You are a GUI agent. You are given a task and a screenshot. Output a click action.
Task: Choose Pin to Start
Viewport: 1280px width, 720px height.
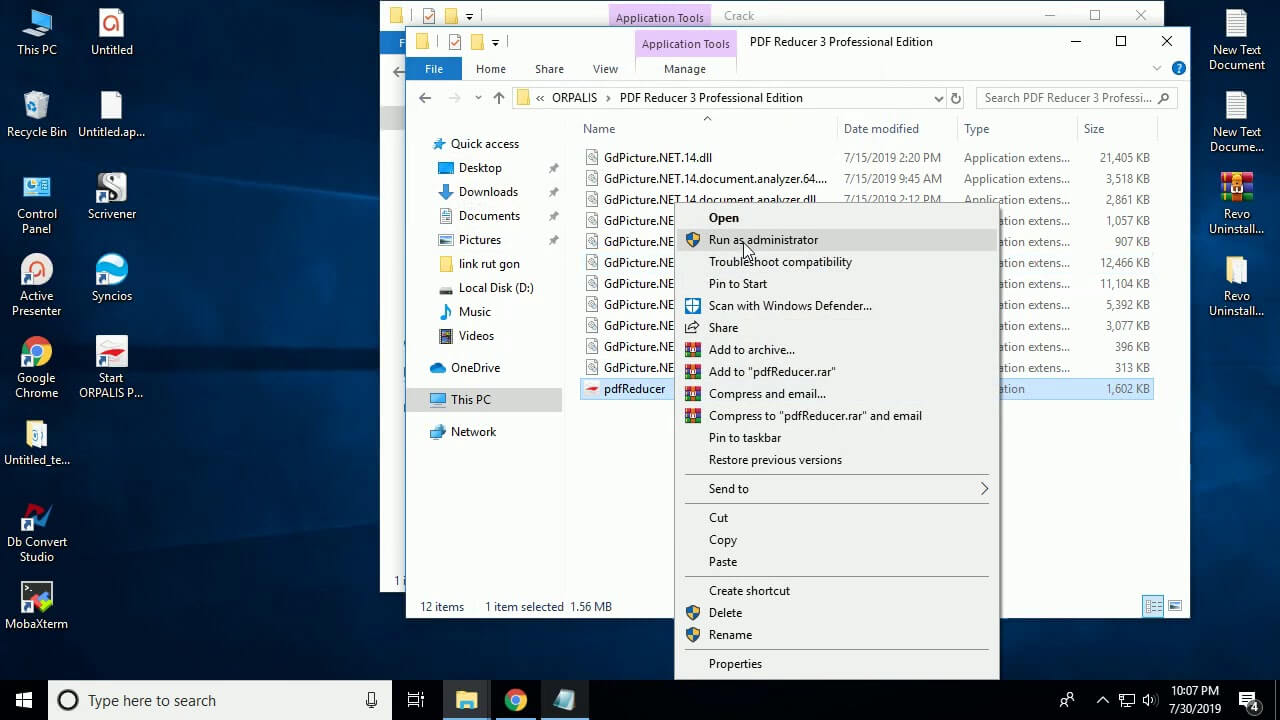coord(837,284)
